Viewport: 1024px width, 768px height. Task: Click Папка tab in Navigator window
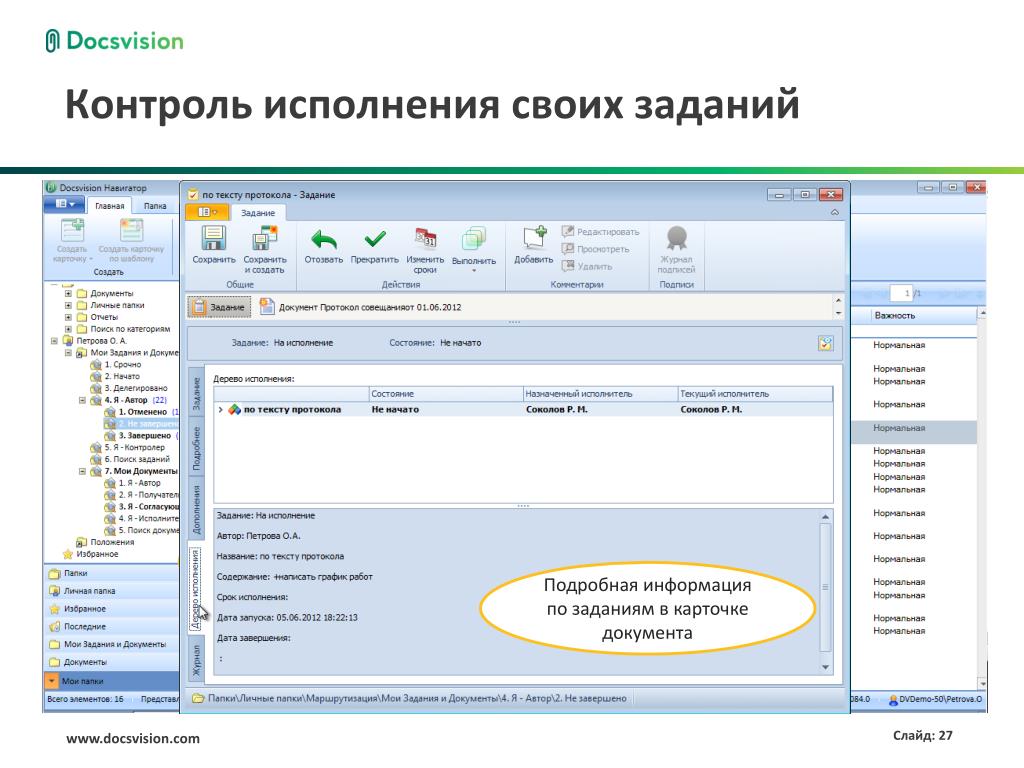pyautogui.click(x=155, y=206)
